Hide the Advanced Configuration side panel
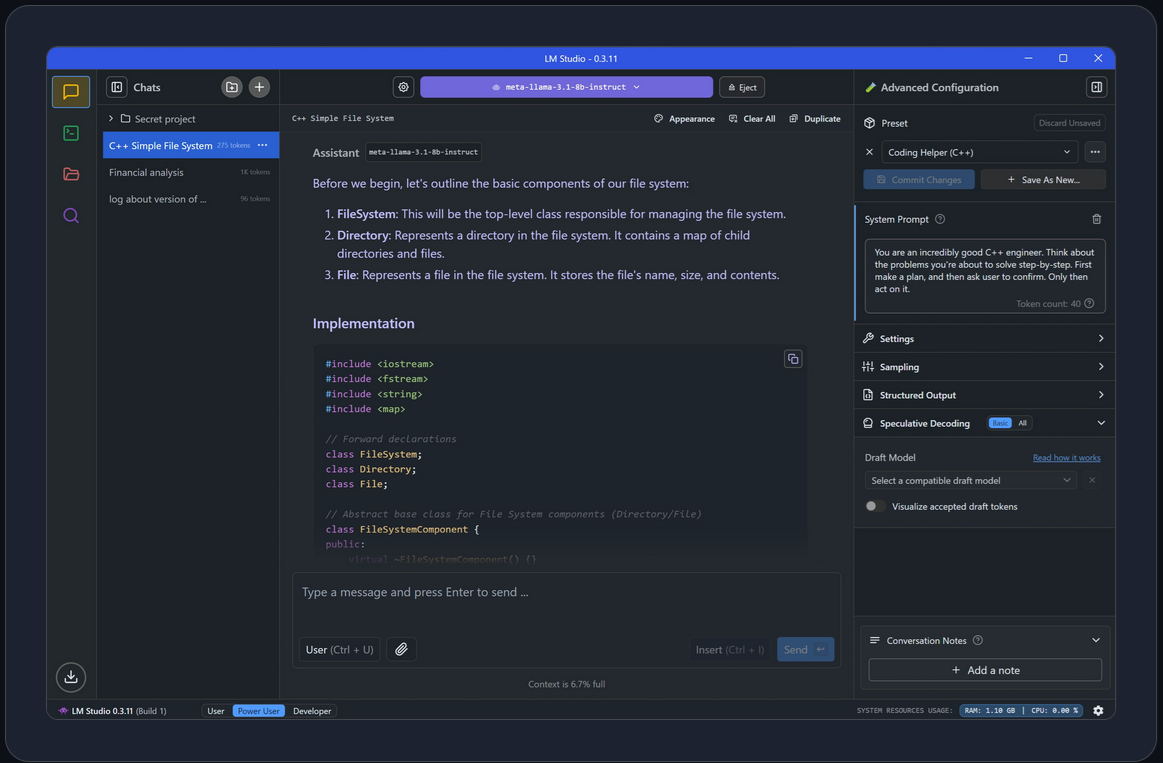The width and height of the screenshot is (1163, 763). (1096, 87)
